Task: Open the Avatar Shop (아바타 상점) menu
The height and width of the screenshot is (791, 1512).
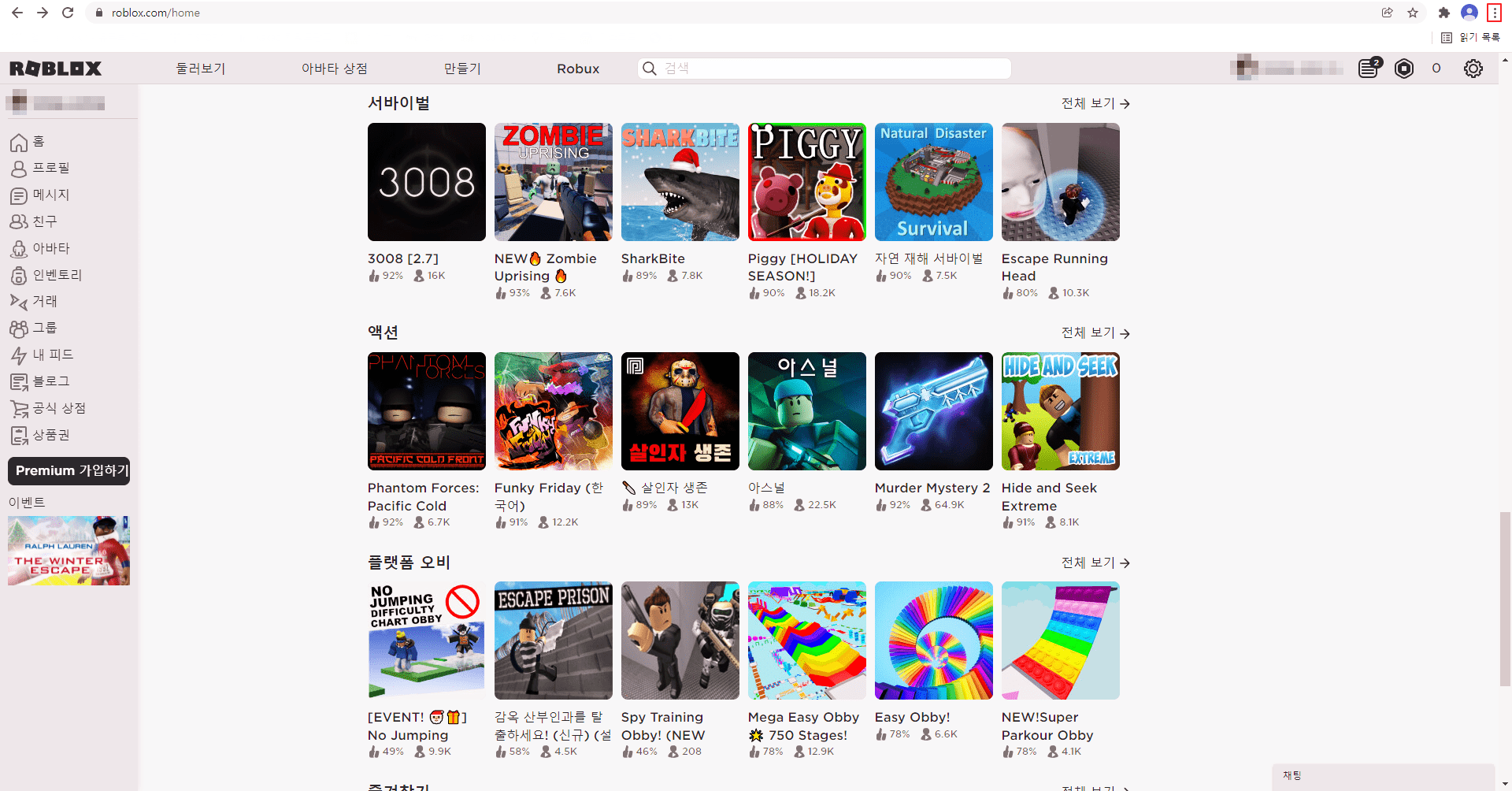Action: point(334,69)
